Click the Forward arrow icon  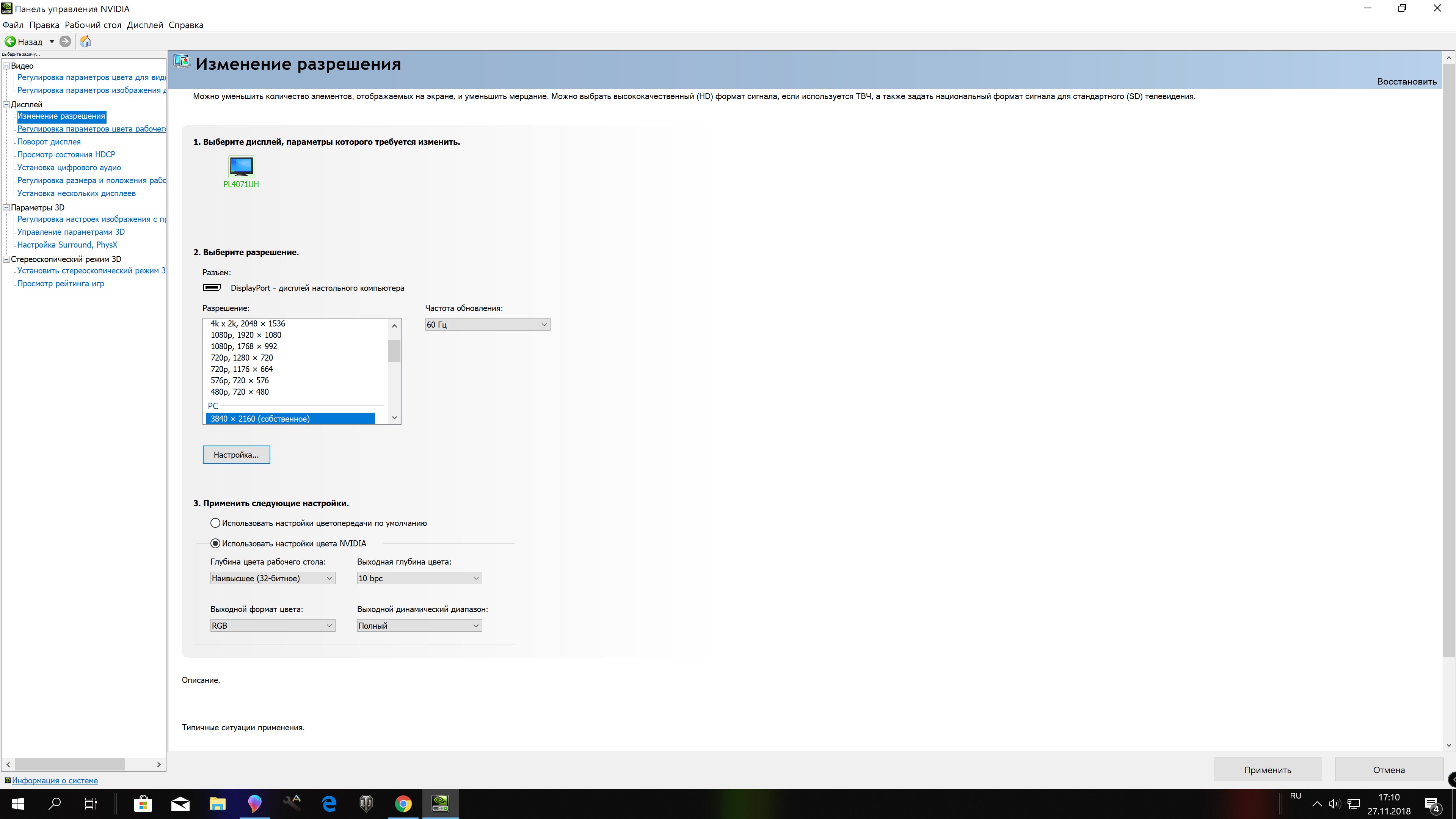point(65,41)
